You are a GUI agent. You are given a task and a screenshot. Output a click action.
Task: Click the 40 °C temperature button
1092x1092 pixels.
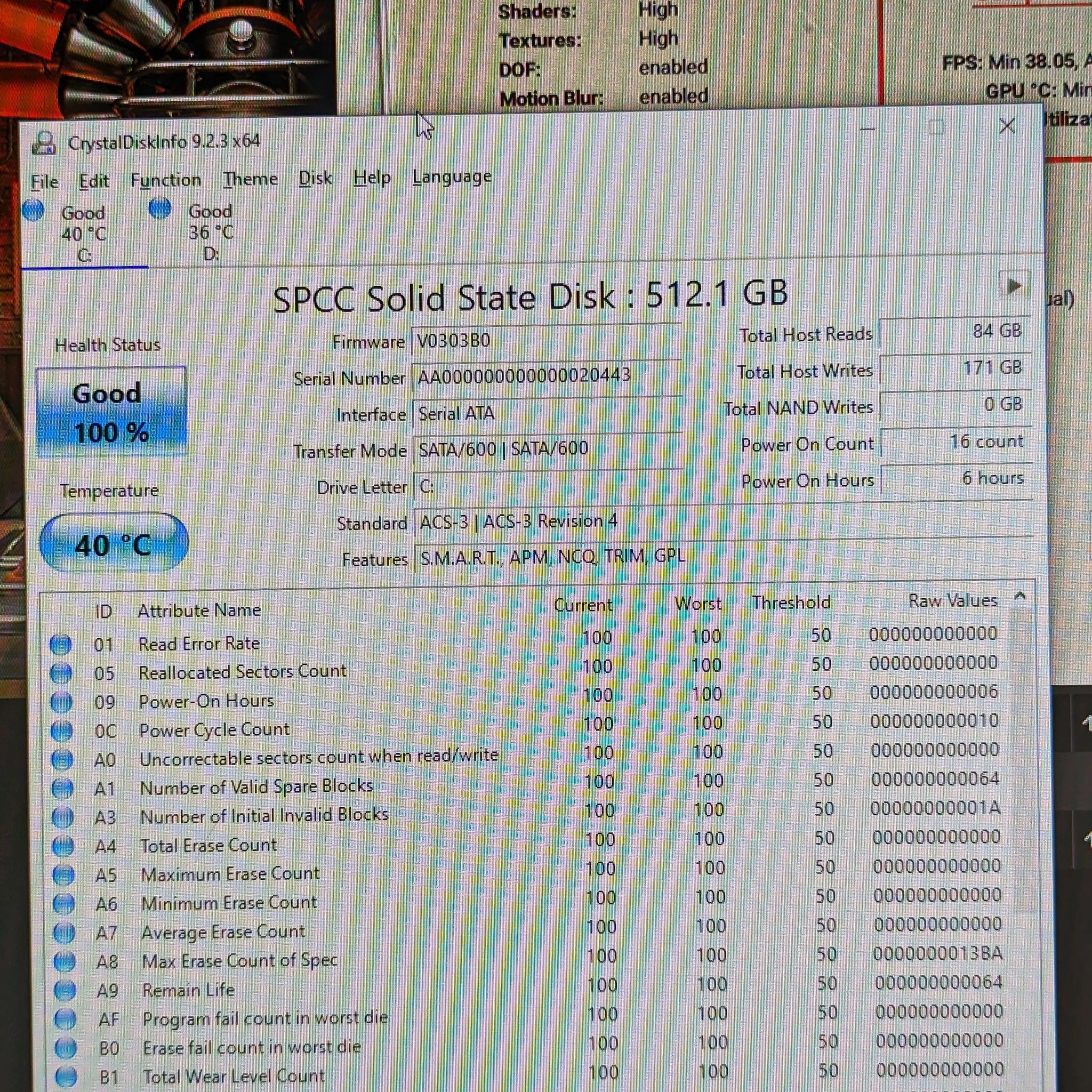[114, 543]
